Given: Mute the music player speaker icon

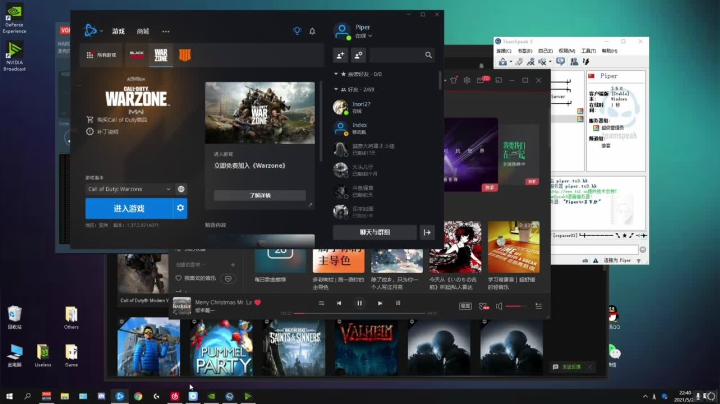Looking at the screenshot, I should pos(499,306).
